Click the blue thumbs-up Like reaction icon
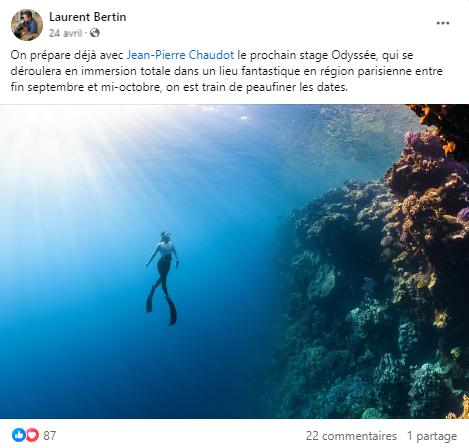The width and height of the screenshot is (469, 448). tap(18, 435)
